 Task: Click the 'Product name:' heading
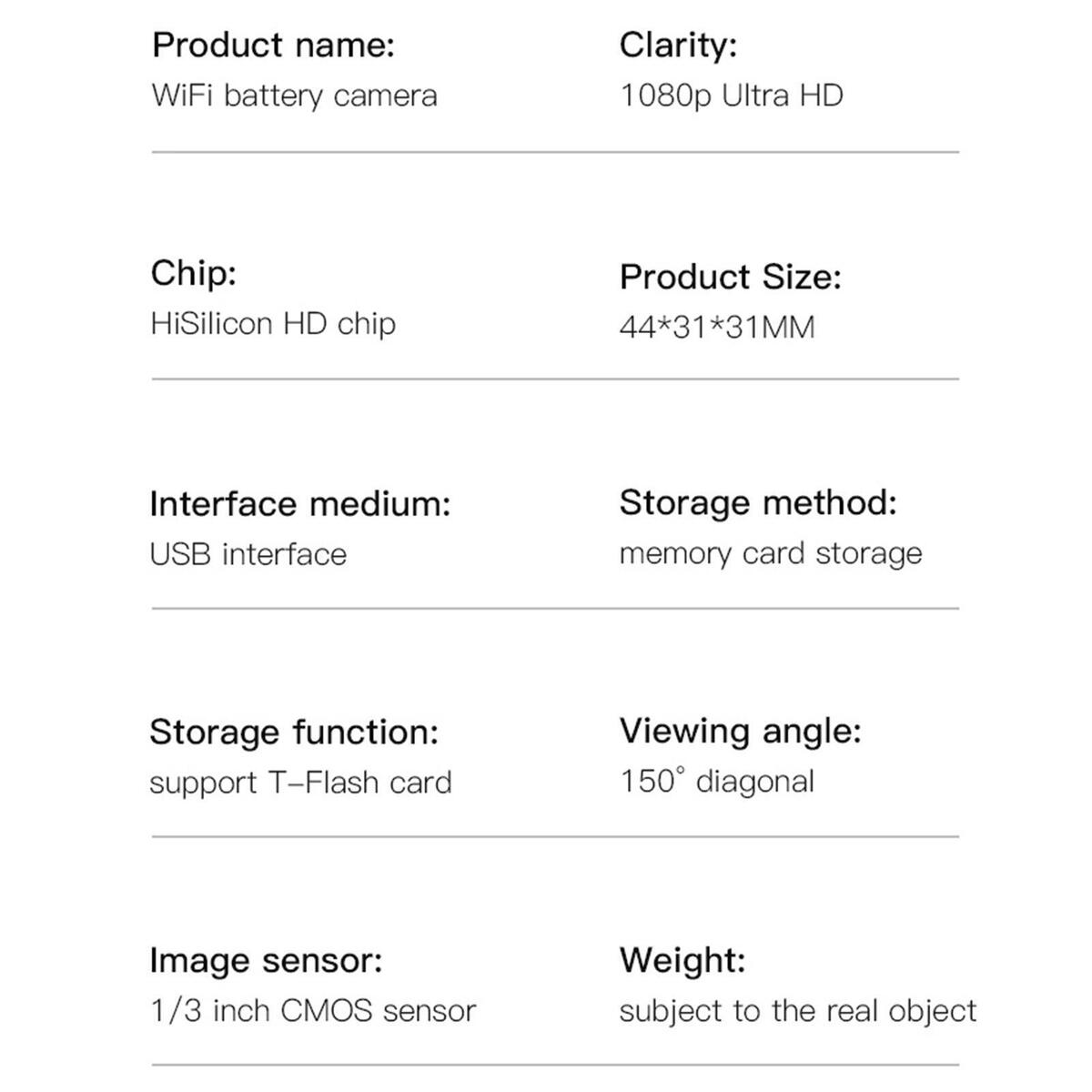pyautogui.click(x=273, y=45)
